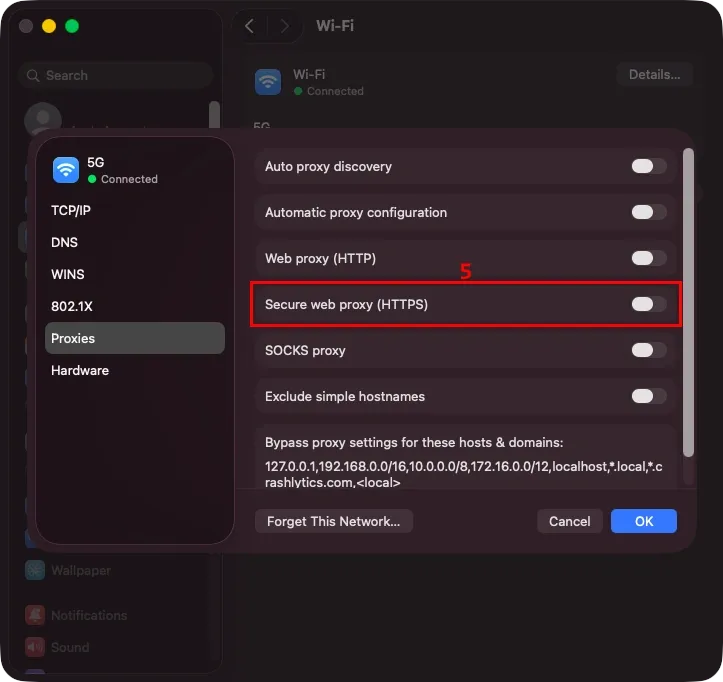Image resolution: width=723 pixels, height=682 pixels.
Task: Open Wallpaper settings icon in sidebar
Action: click(35, 570)
